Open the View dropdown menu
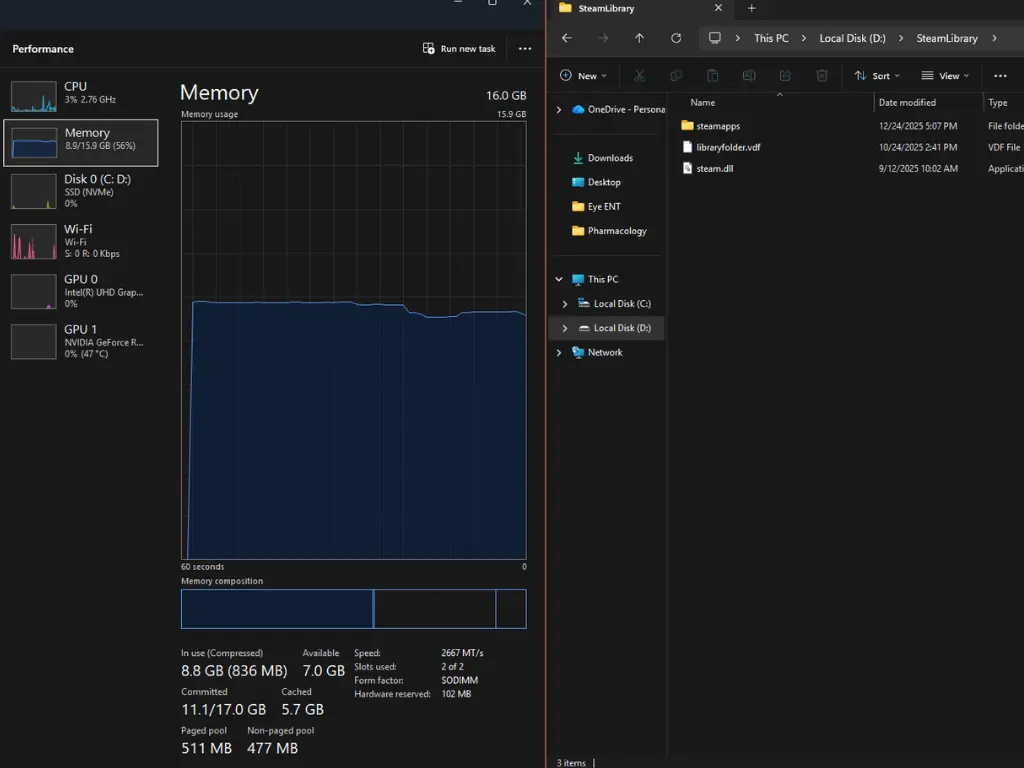 coord(944,76)
